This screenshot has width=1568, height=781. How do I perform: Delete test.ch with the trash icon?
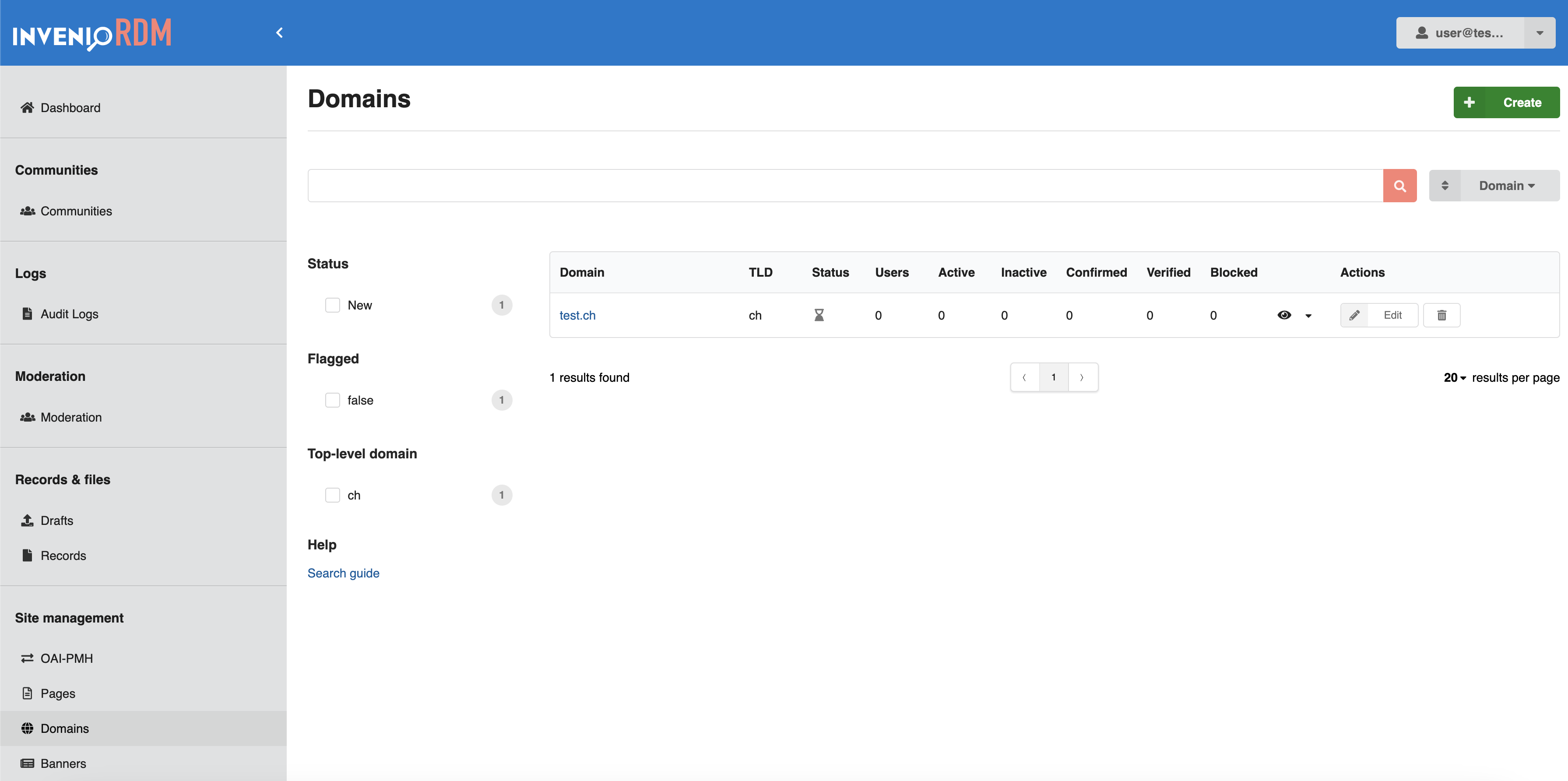[x=1441, y=315]
